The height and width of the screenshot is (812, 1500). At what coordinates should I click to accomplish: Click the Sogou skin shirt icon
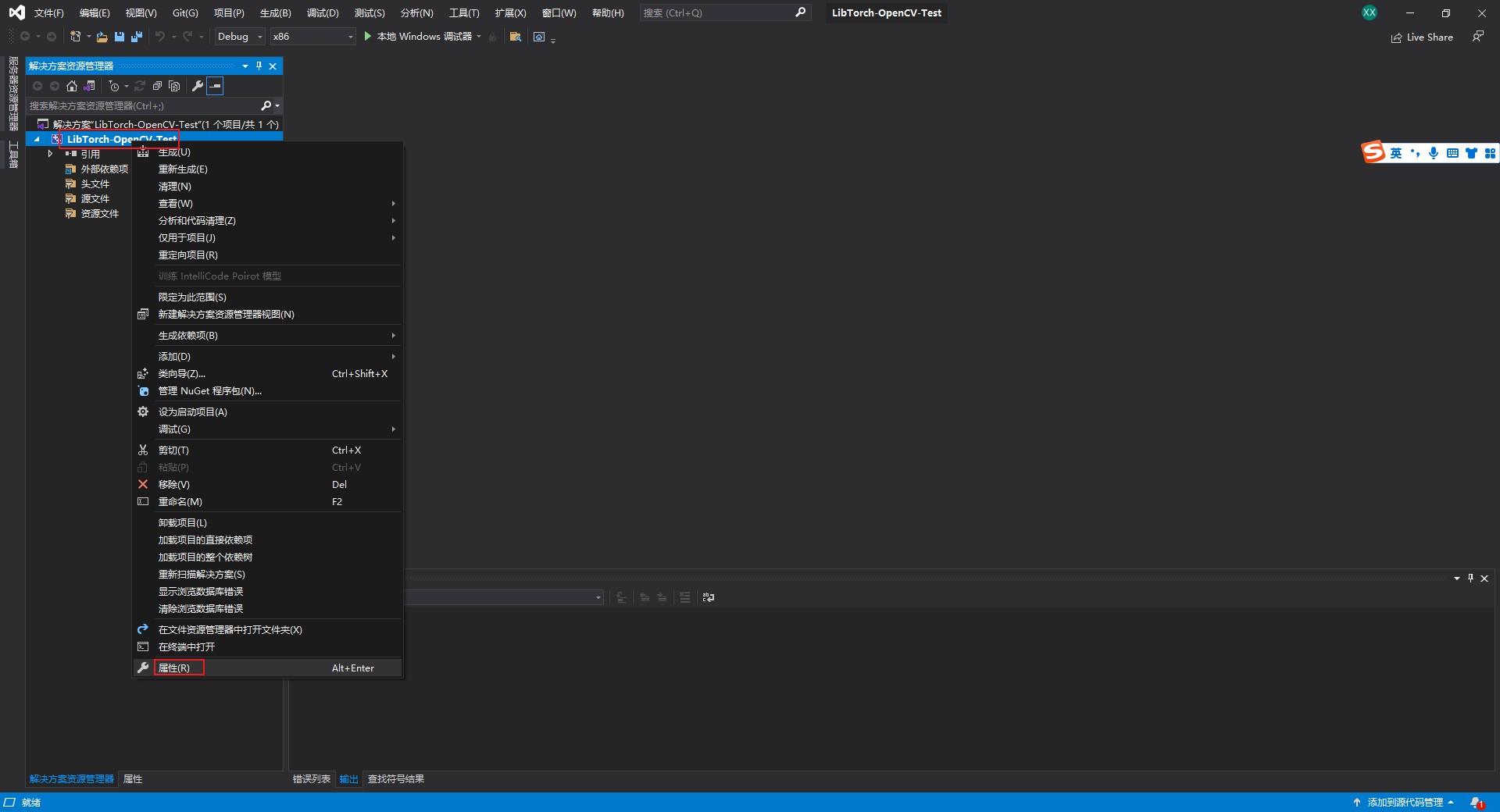1471,153
